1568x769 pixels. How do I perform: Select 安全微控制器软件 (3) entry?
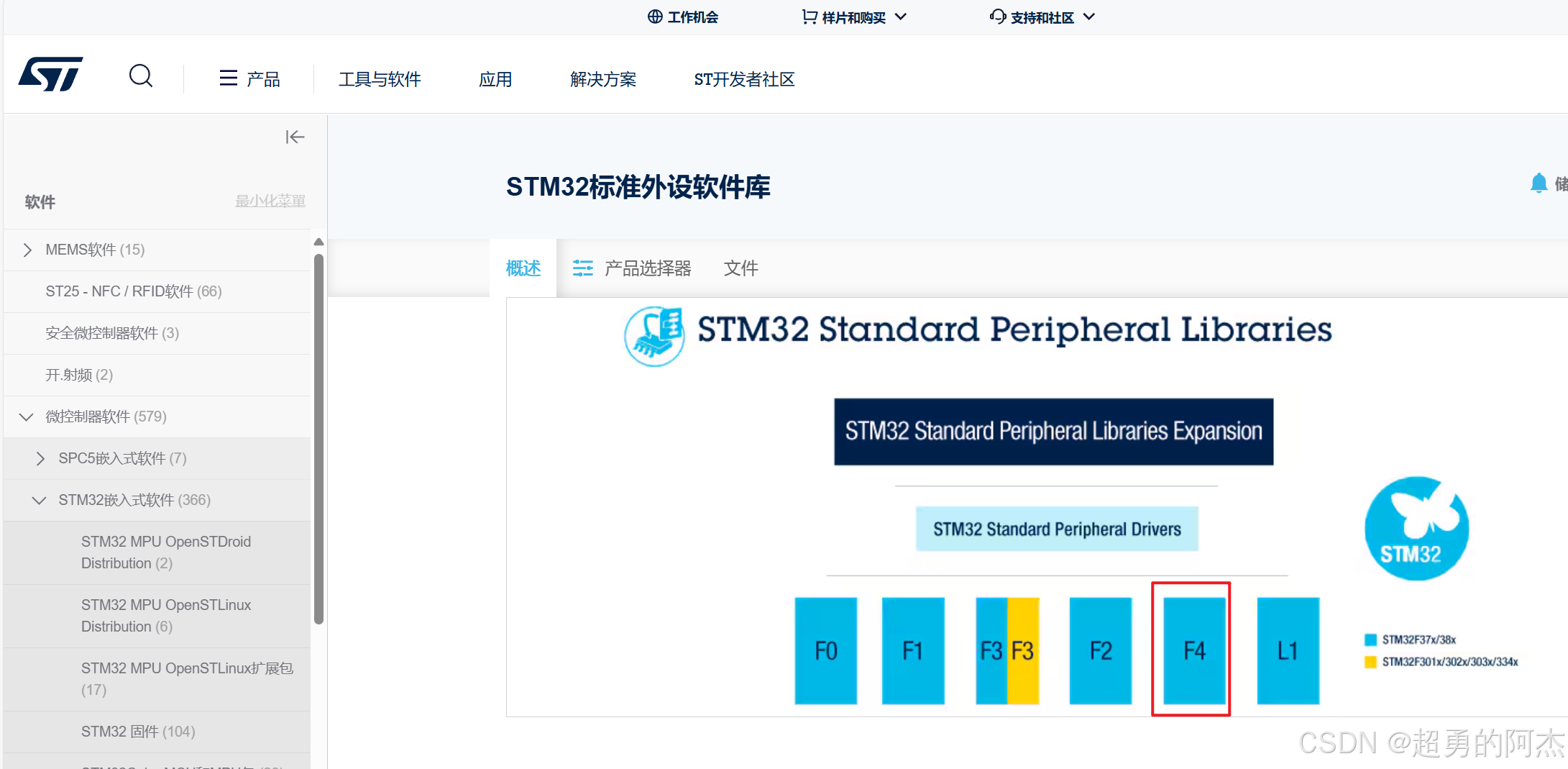tap(157, 333)
